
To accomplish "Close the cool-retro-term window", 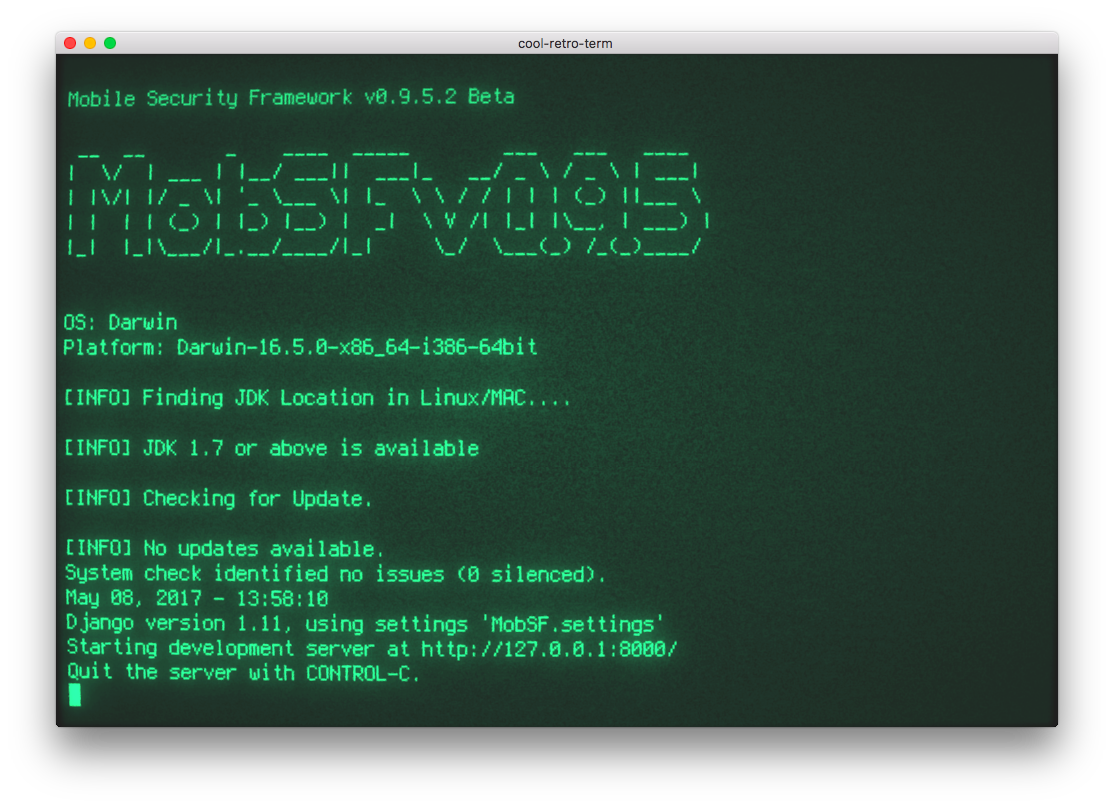I will click(70, 43).
